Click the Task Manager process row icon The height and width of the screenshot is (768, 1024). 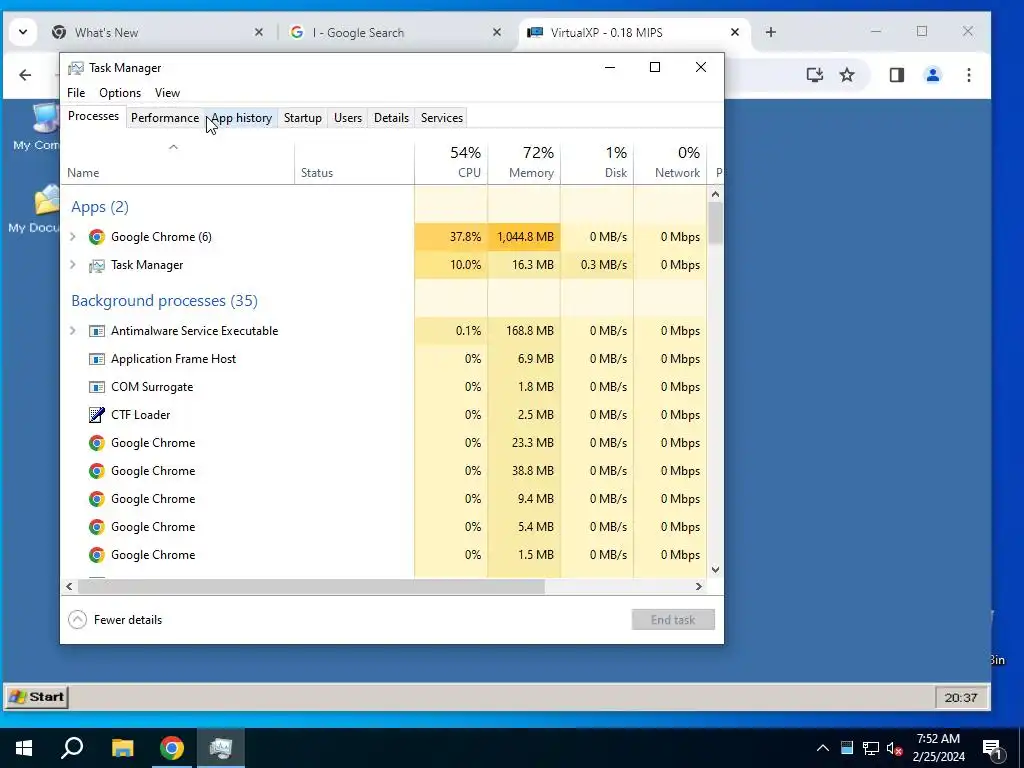tap(97, 265)
